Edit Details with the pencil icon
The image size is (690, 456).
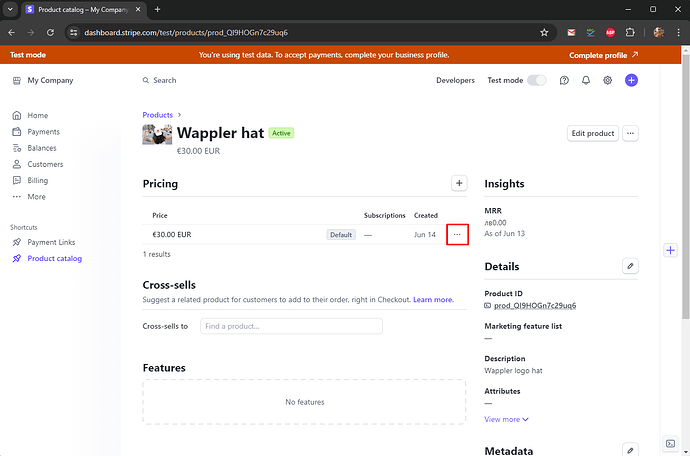(x=630, y=266)
